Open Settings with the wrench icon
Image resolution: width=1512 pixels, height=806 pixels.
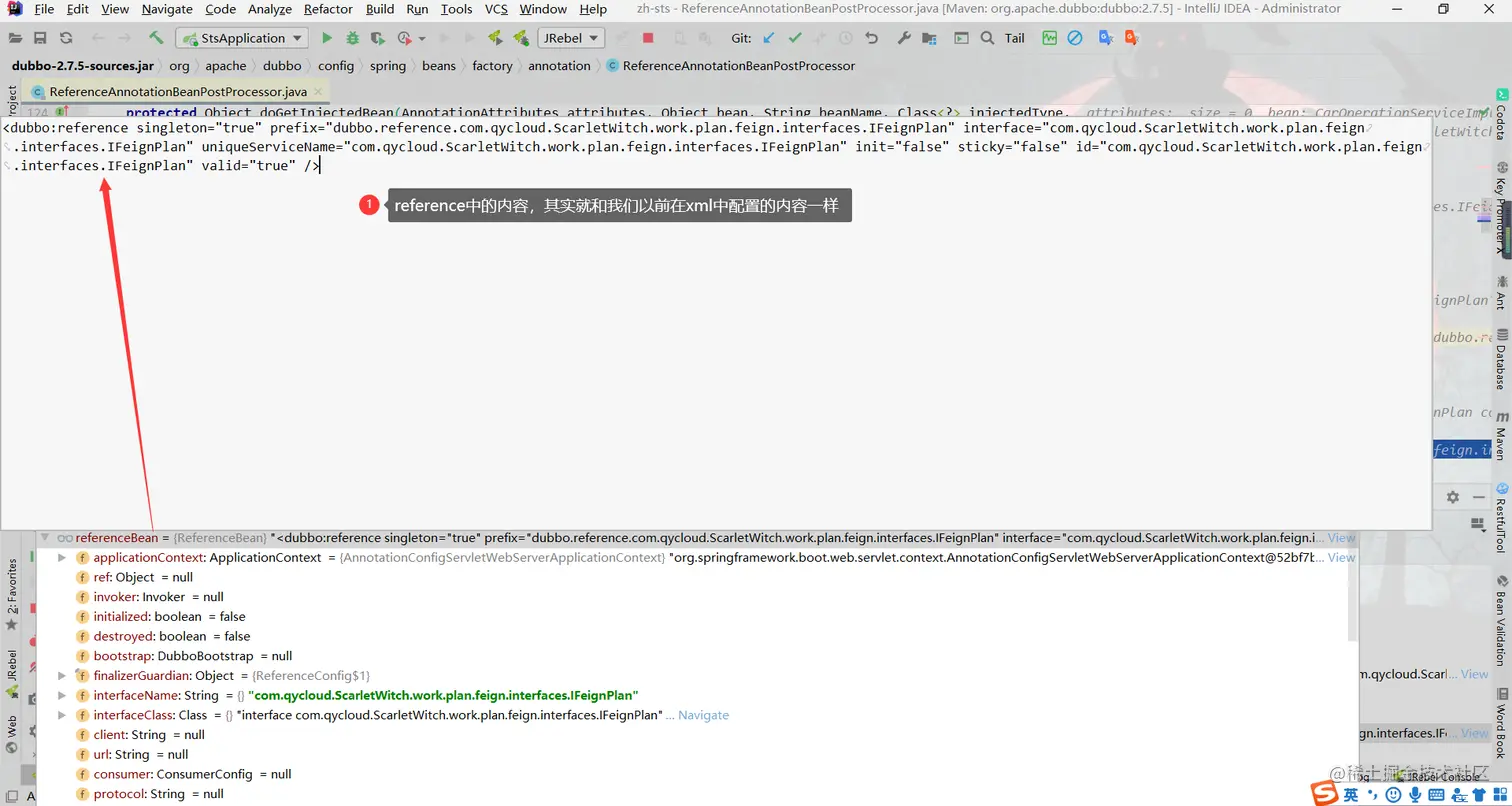(x=904, y=38)
